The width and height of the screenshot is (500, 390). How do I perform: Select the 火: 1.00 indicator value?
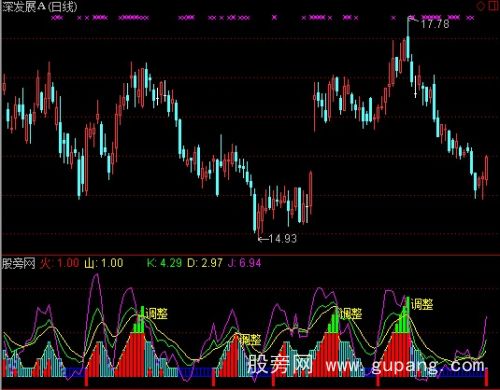(x=60, y=263)
